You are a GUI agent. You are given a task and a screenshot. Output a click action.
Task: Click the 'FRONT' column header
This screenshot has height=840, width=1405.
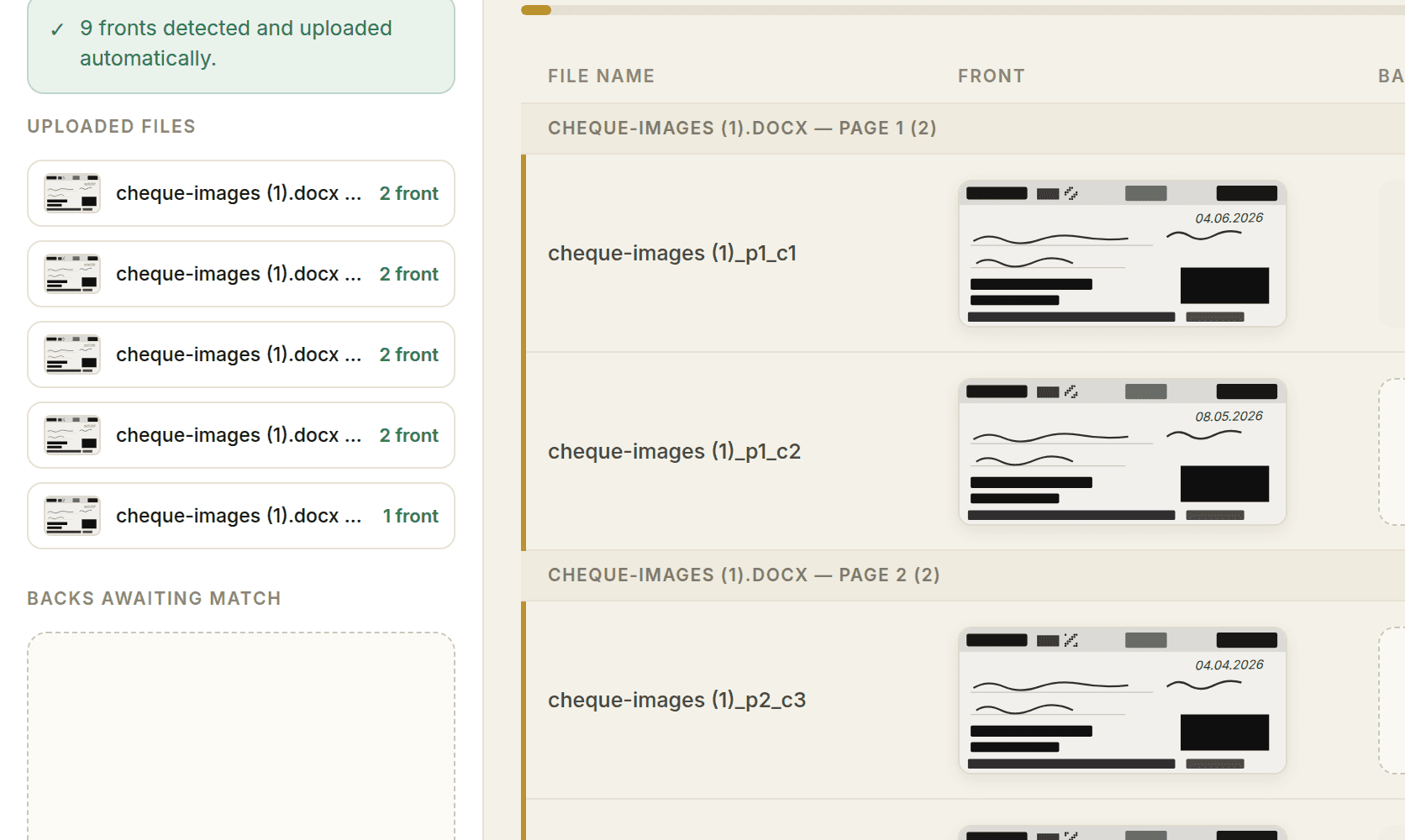(991, 76)
